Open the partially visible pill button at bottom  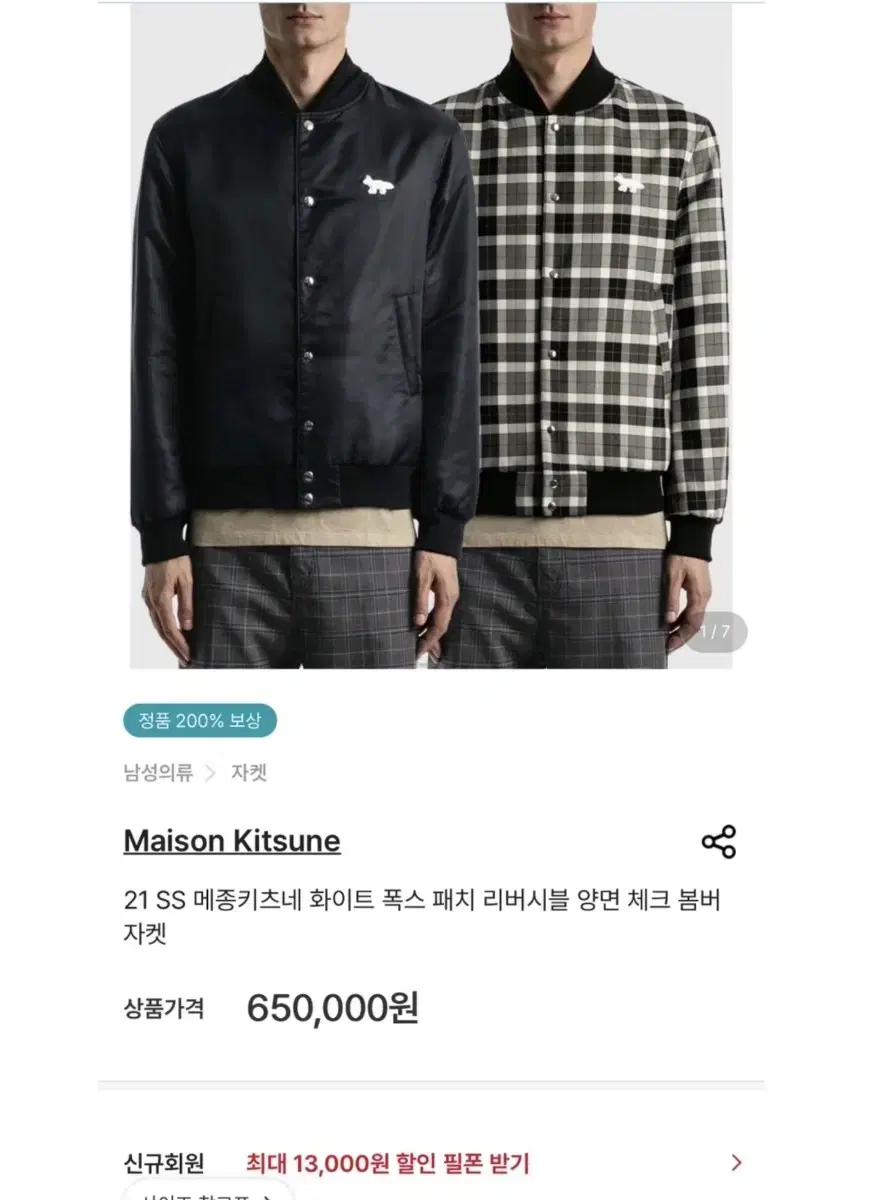208,1190
